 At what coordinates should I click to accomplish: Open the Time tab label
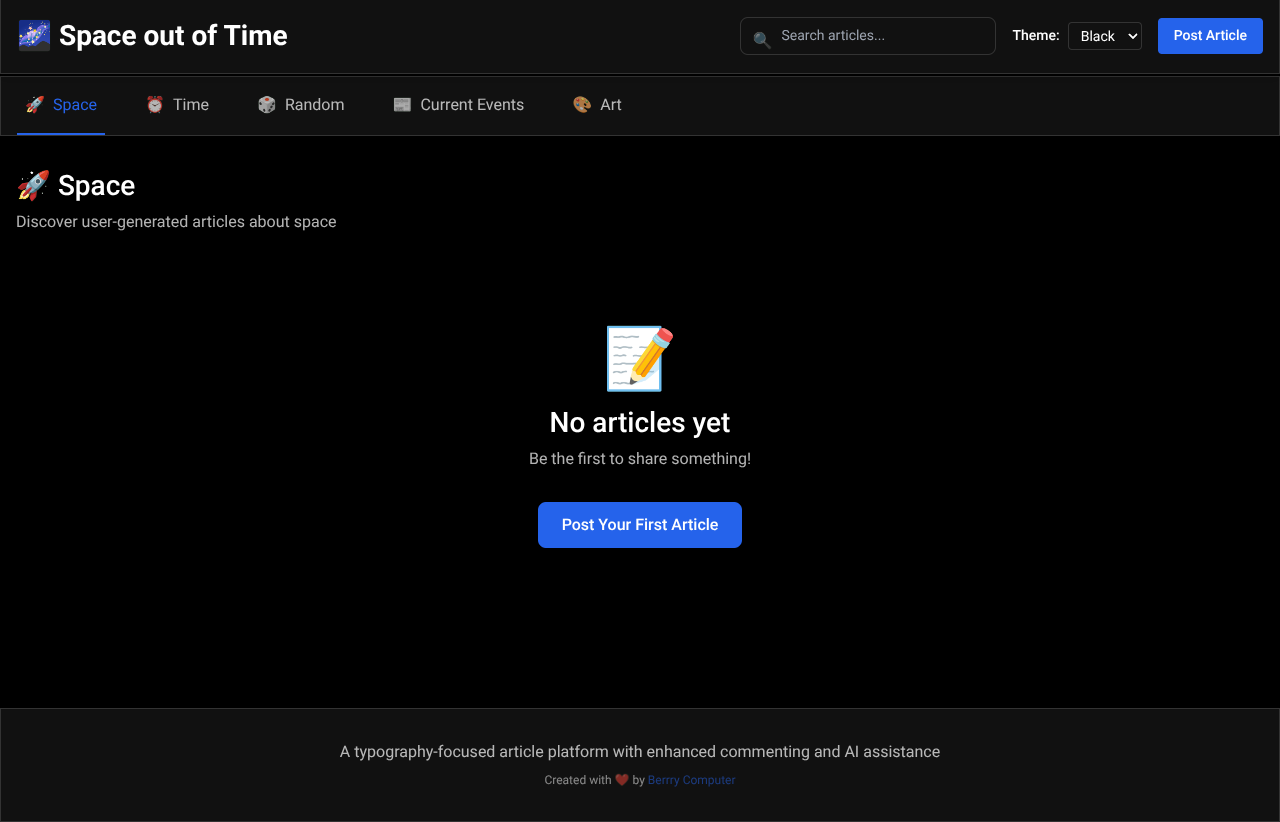190,105
